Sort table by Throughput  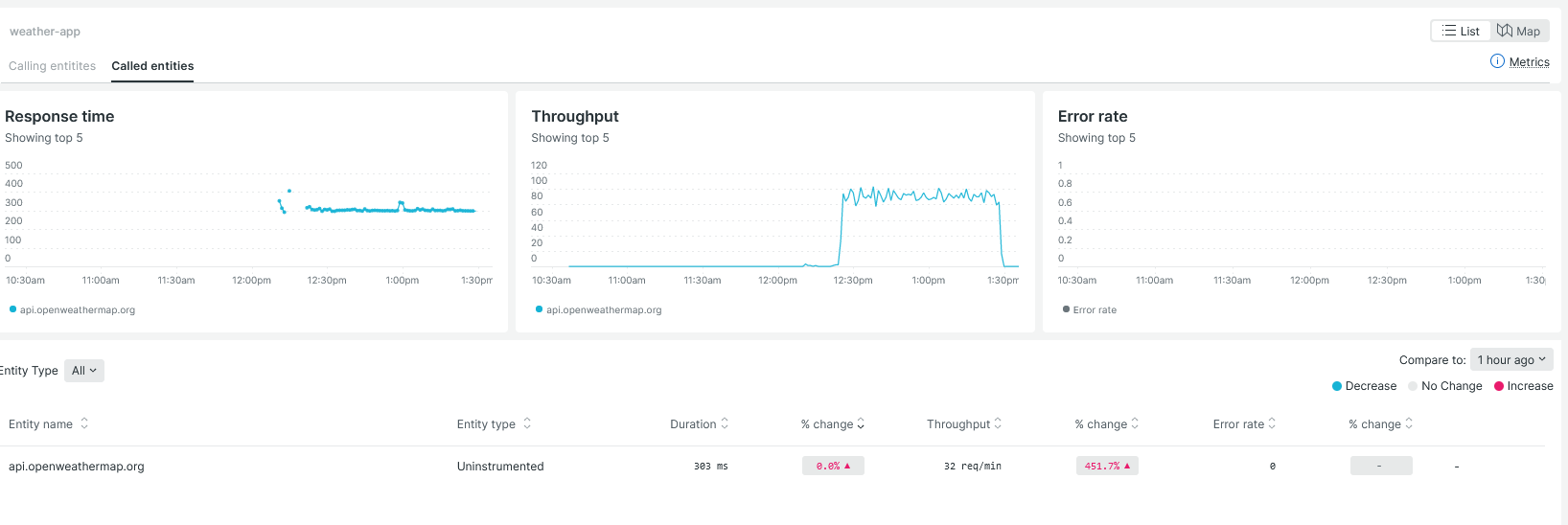pos(964,423)
